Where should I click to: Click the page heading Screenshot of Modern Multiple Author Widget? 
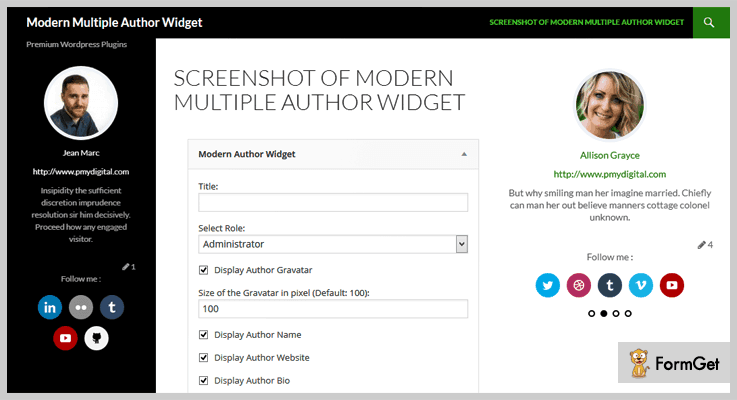319,90
